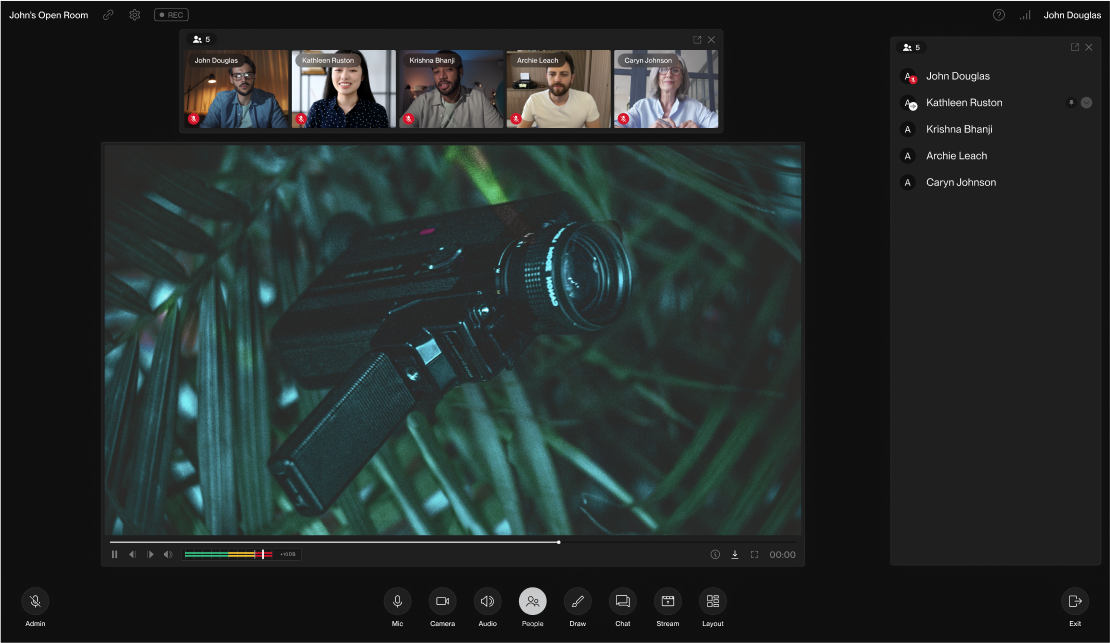Expand Kathleen Ruston's options chevron
Screen dimensions: 1110x643
(x=1086, y=103)
